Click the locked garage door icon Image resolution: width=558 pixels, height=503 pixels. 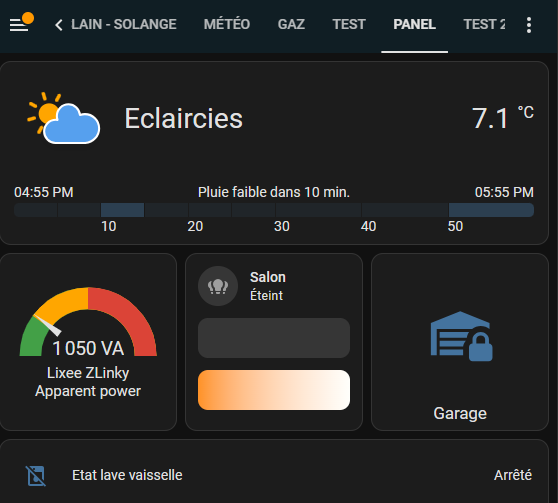[461, 336]
